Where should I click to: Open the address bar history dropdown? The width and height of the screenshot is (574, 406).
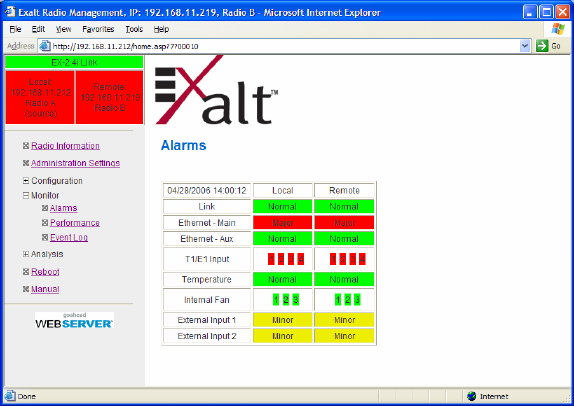[525, 46]
